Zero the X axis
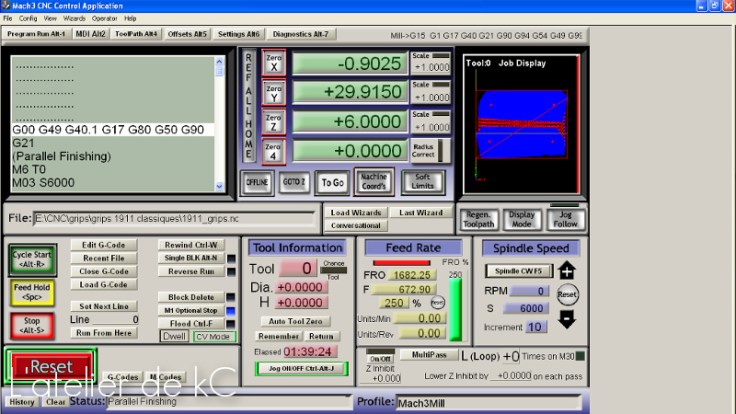Viewport: 736px width, 414px height. (x=274, y=62)
